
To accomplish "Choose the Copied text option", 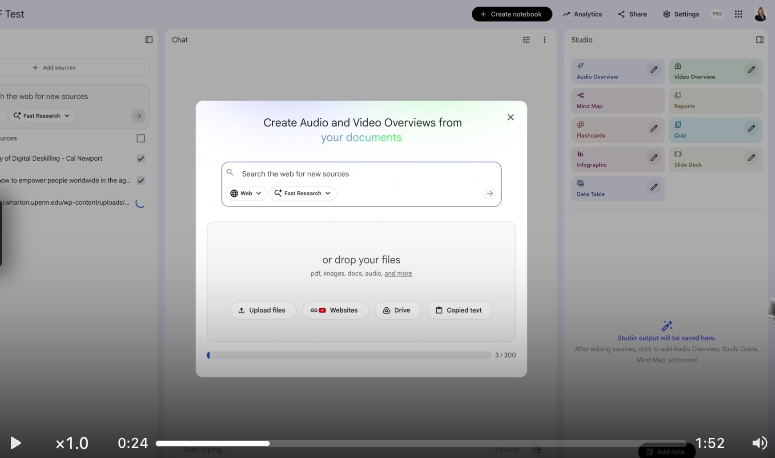I will (x=459, y=310).
